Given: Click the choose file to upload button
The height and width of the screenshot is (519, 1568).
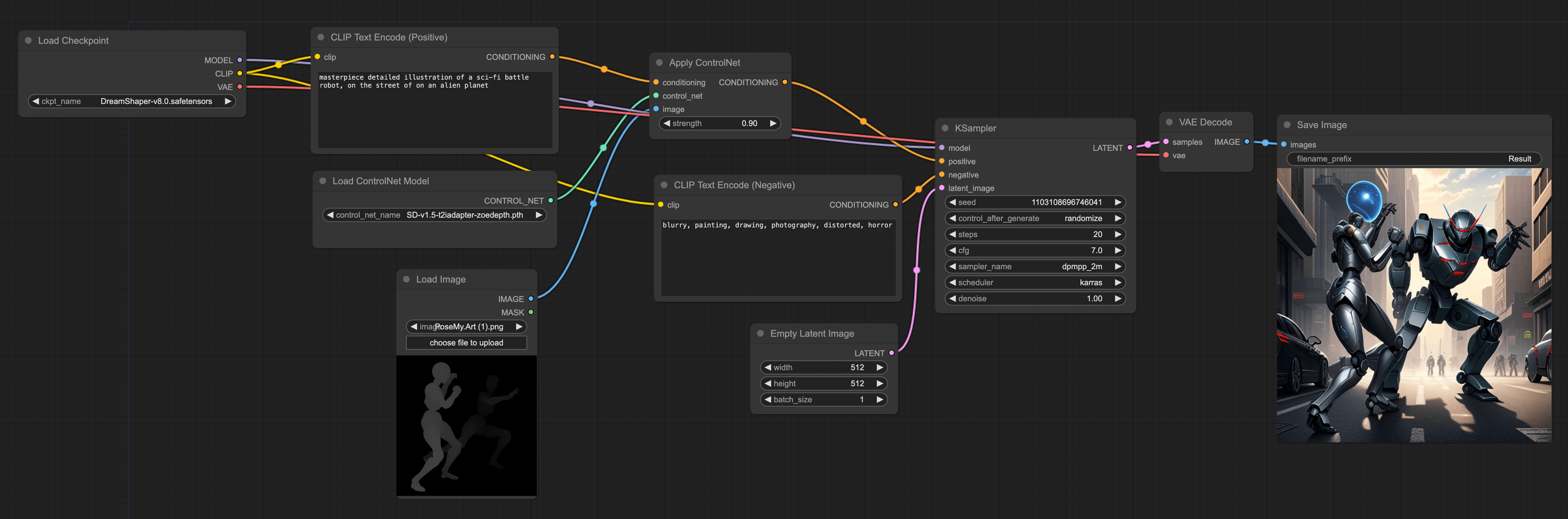Looking at the screenshot, I should click(466, 342).
